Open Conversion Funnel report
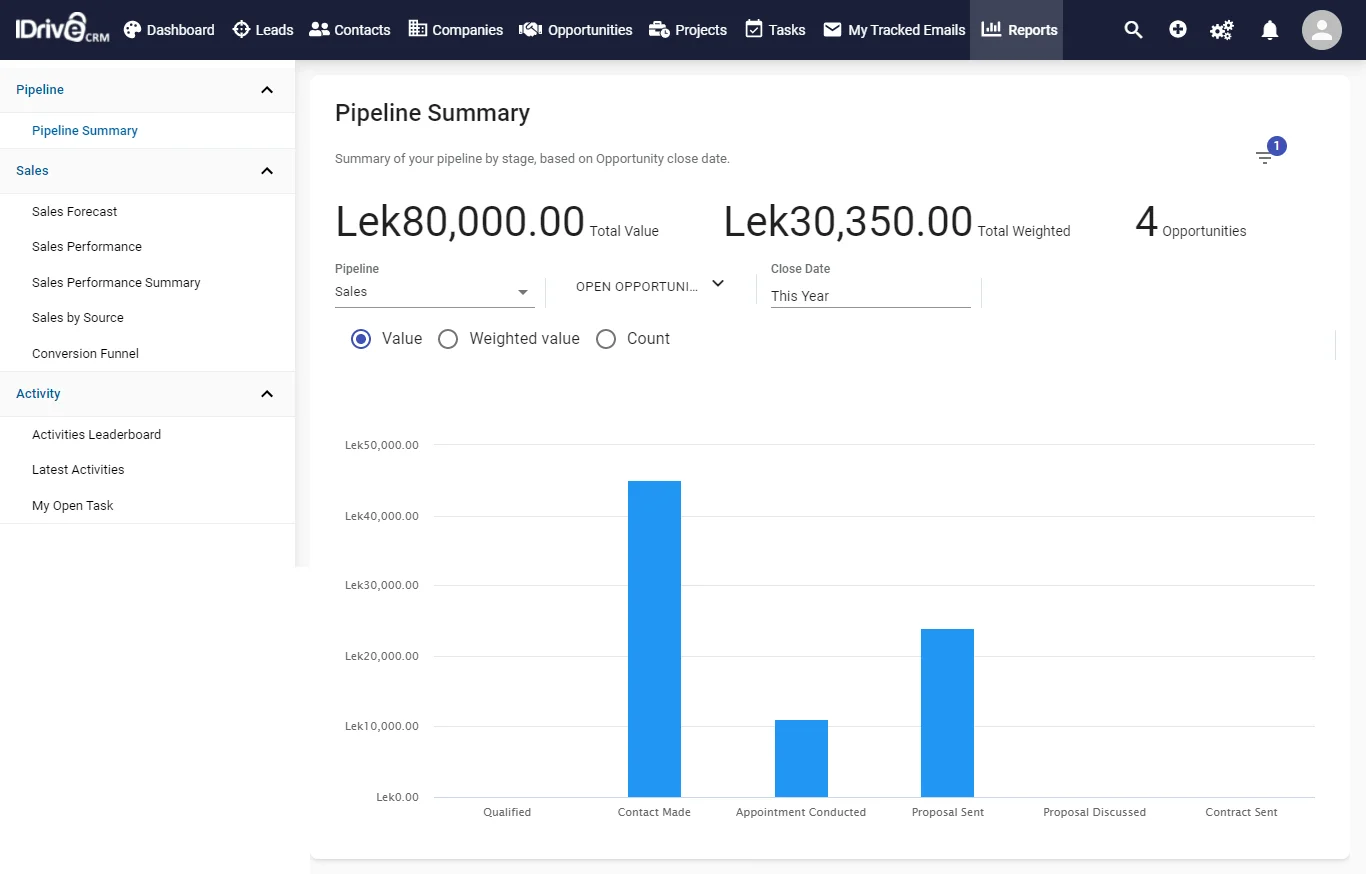 pos(85,354)
